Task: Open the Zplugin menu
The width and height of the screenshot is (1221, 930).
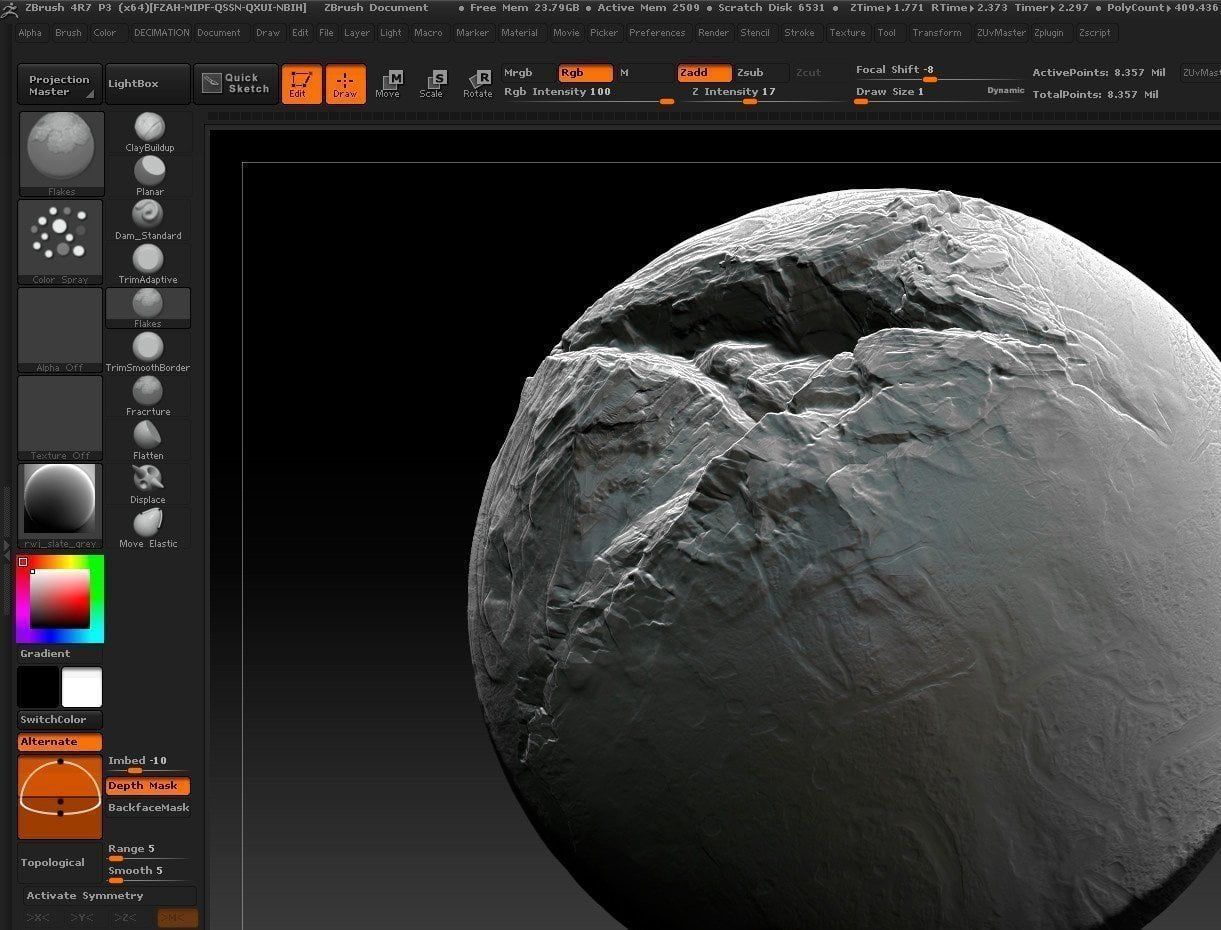Action: pos(1049,33)
